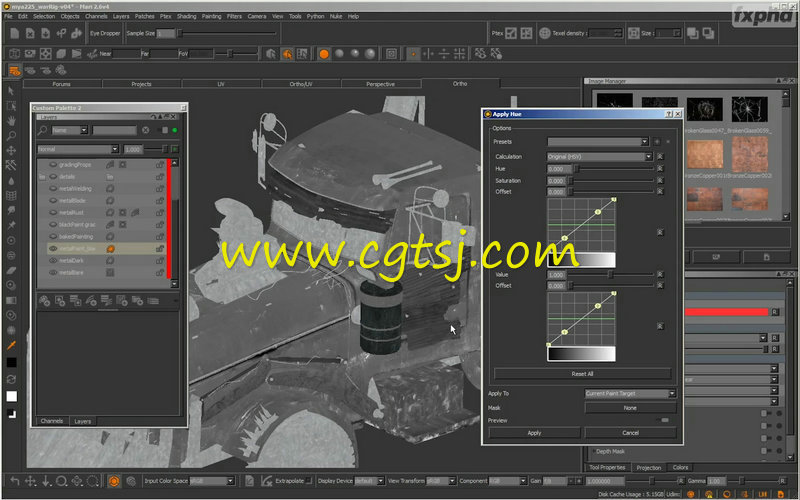Open the layer blend mode dropdown
800x500 pixels.
pos(78,149)
